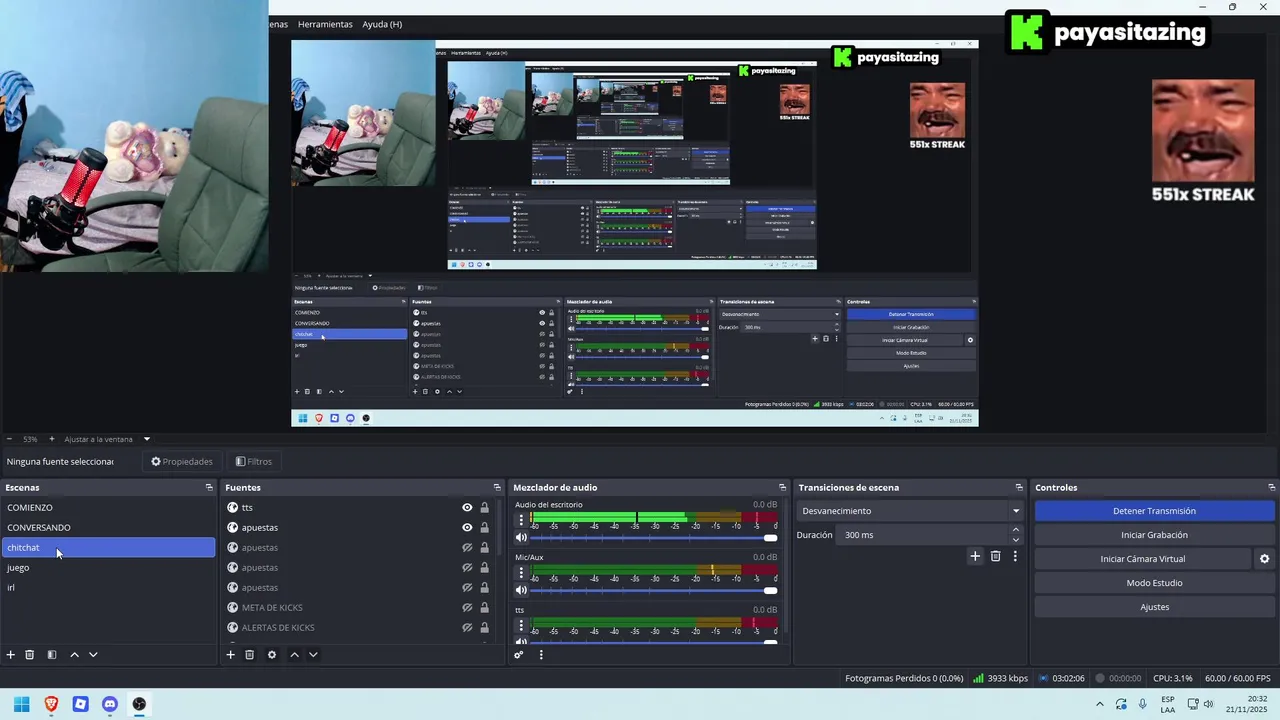Zoom in preview with plus icon
The width and height of the screenshot is (1280, 720).
[x=52, y=439]
